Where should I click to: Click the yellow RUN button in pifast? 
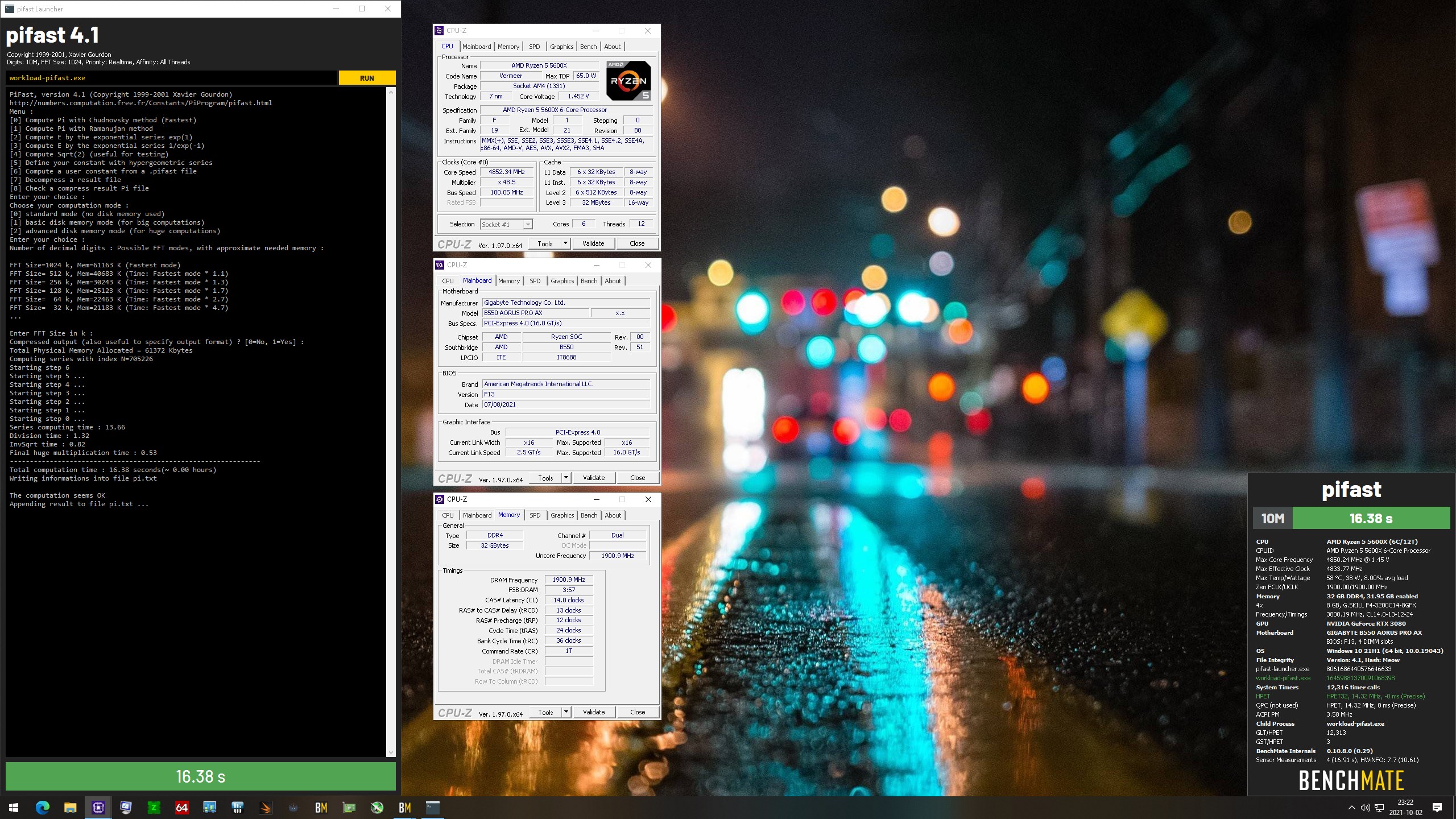(x=367, y=78)
